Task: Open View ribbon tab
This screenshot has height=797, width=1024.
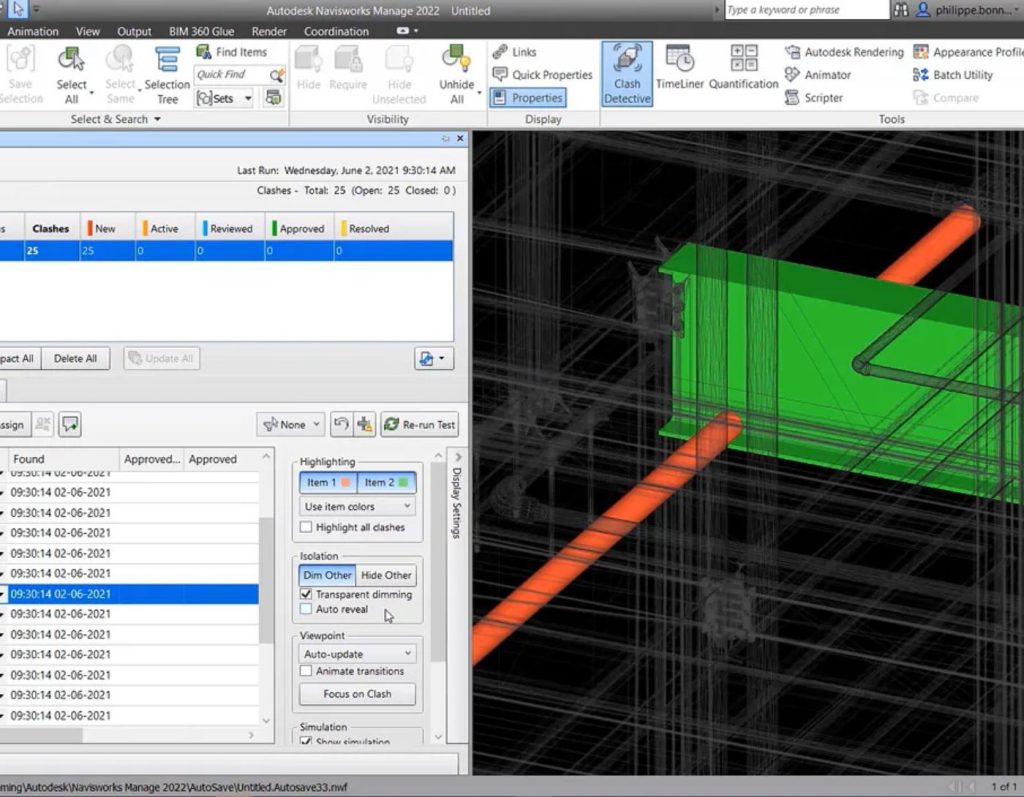Action: 88,31
